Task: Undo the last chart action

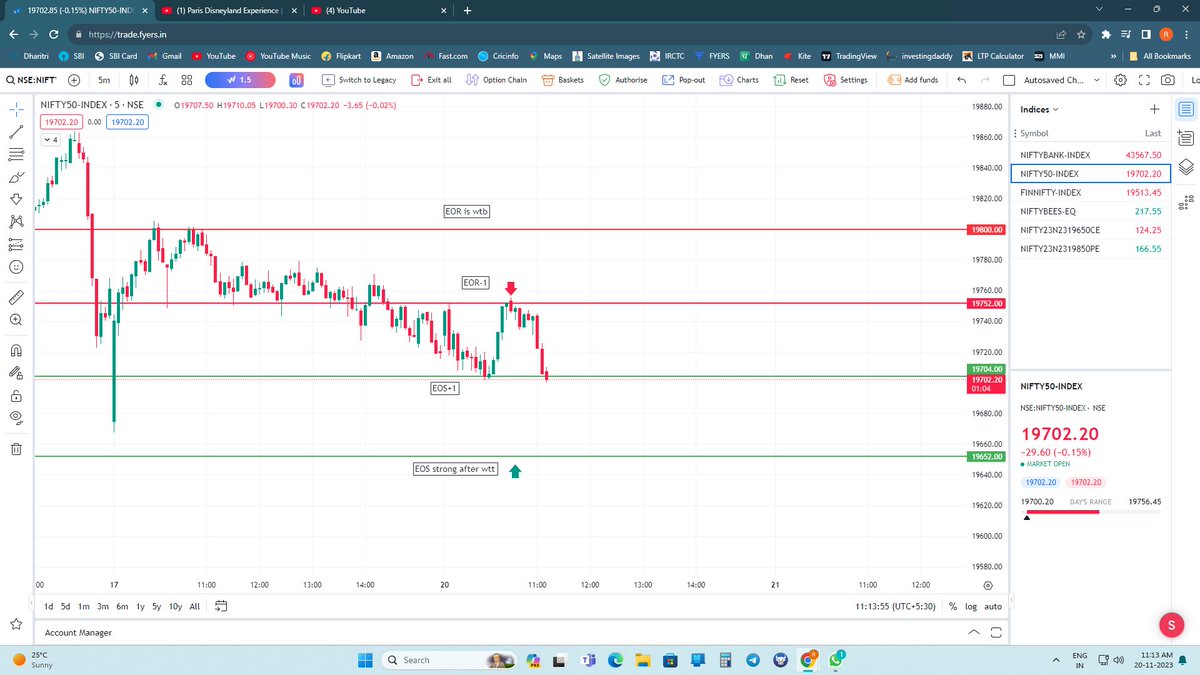Action: click(961, 80)
